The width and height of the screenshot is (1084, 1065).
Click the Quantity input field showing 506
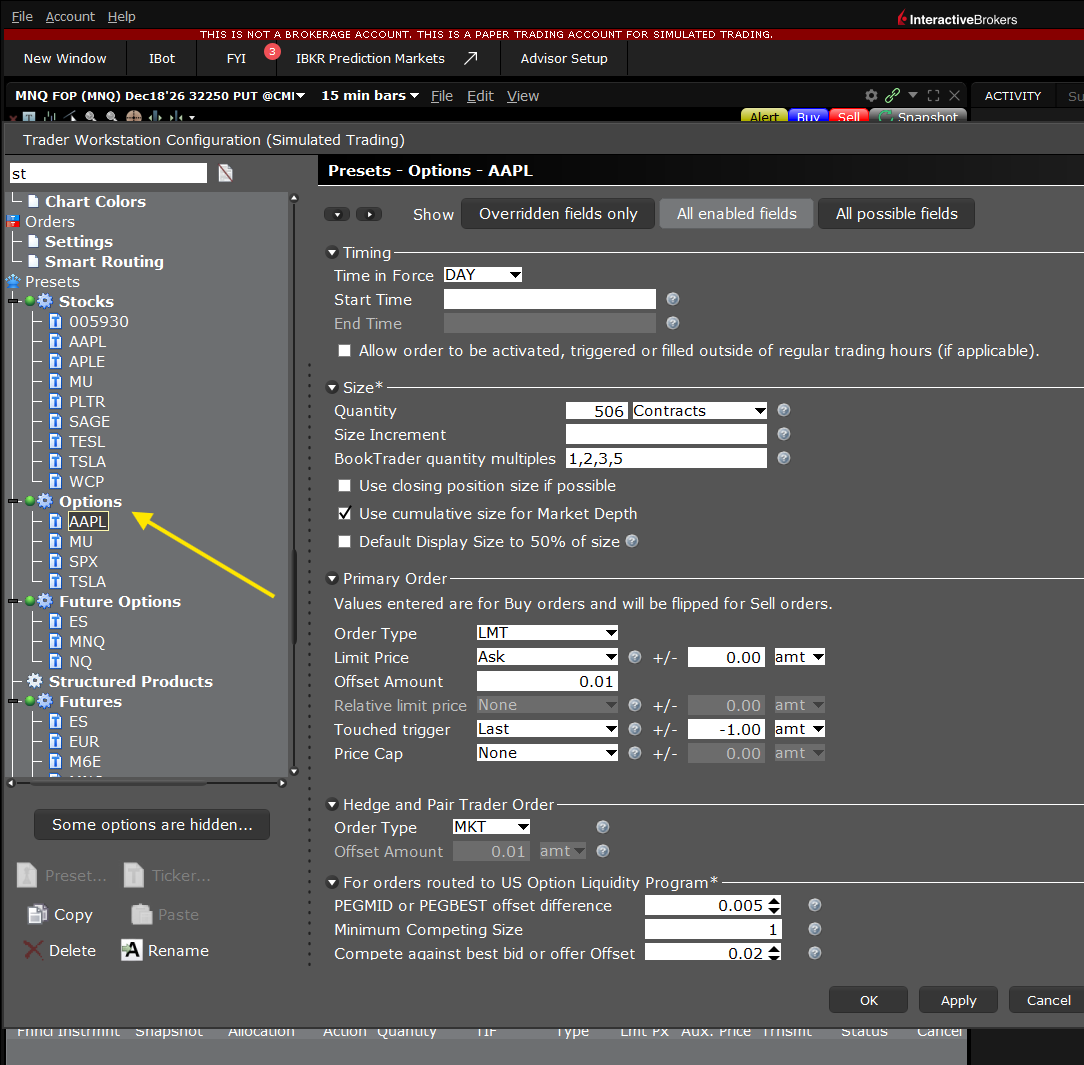click(597, 411)
